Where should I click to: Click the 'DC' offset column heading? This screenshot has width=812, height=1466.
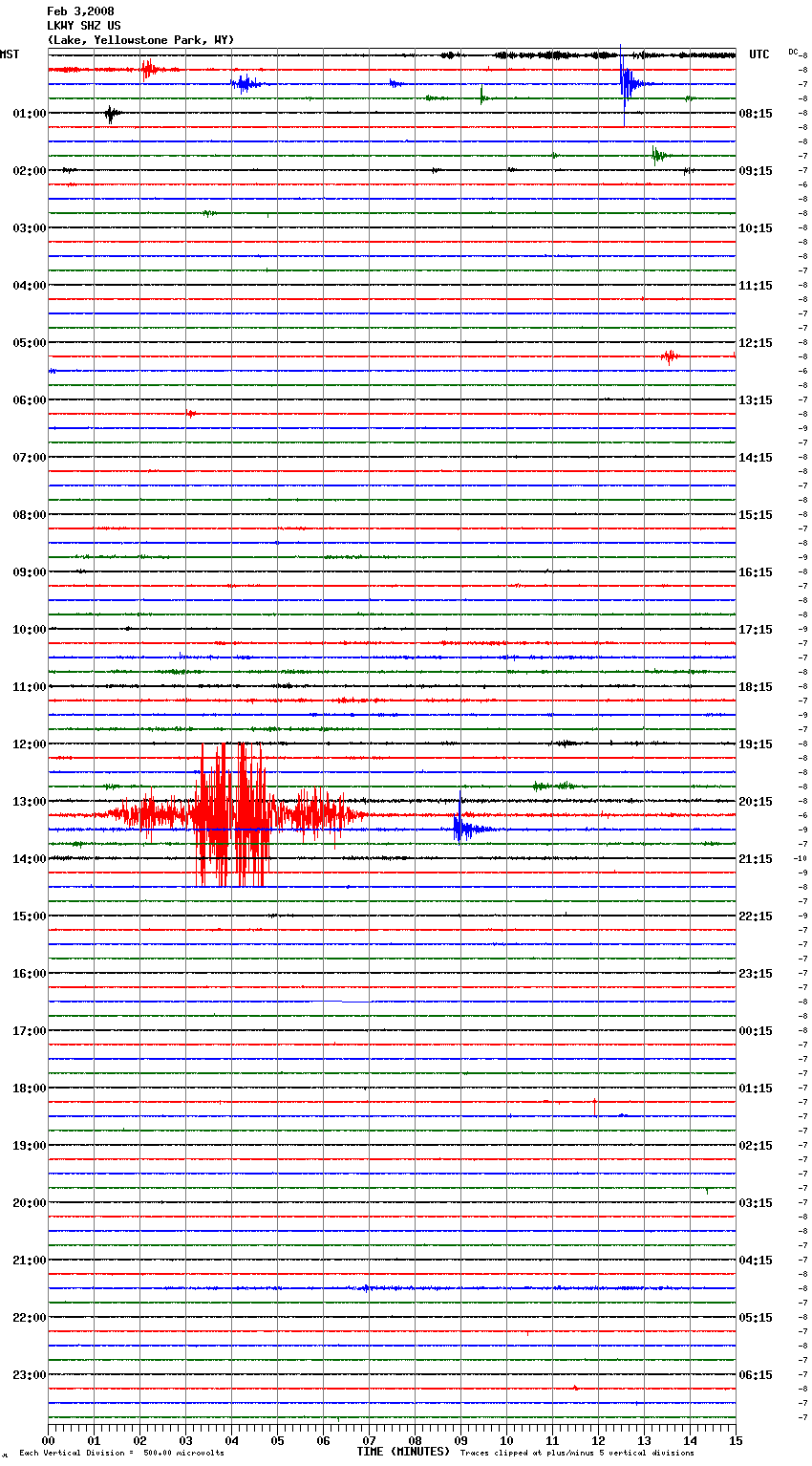coord(793,52)
